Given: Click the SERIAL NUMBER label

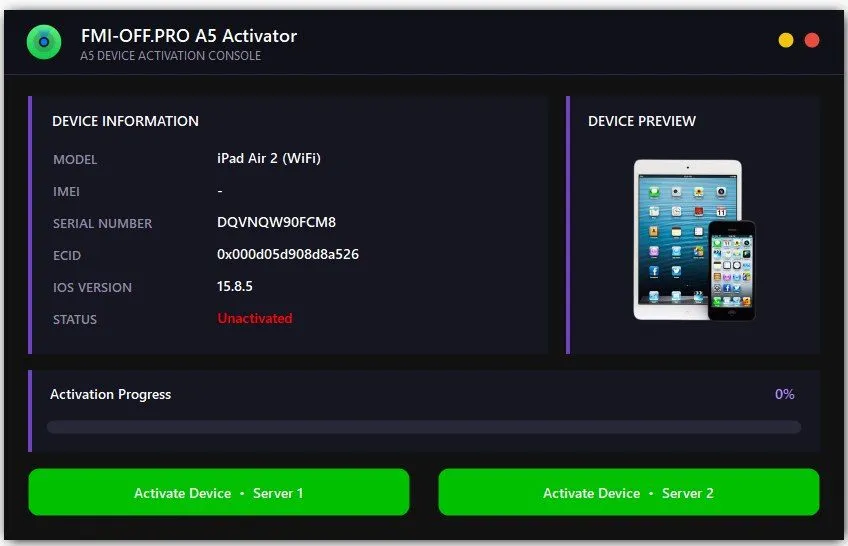Looking at the screenshot, I should [x=103, y=223].
